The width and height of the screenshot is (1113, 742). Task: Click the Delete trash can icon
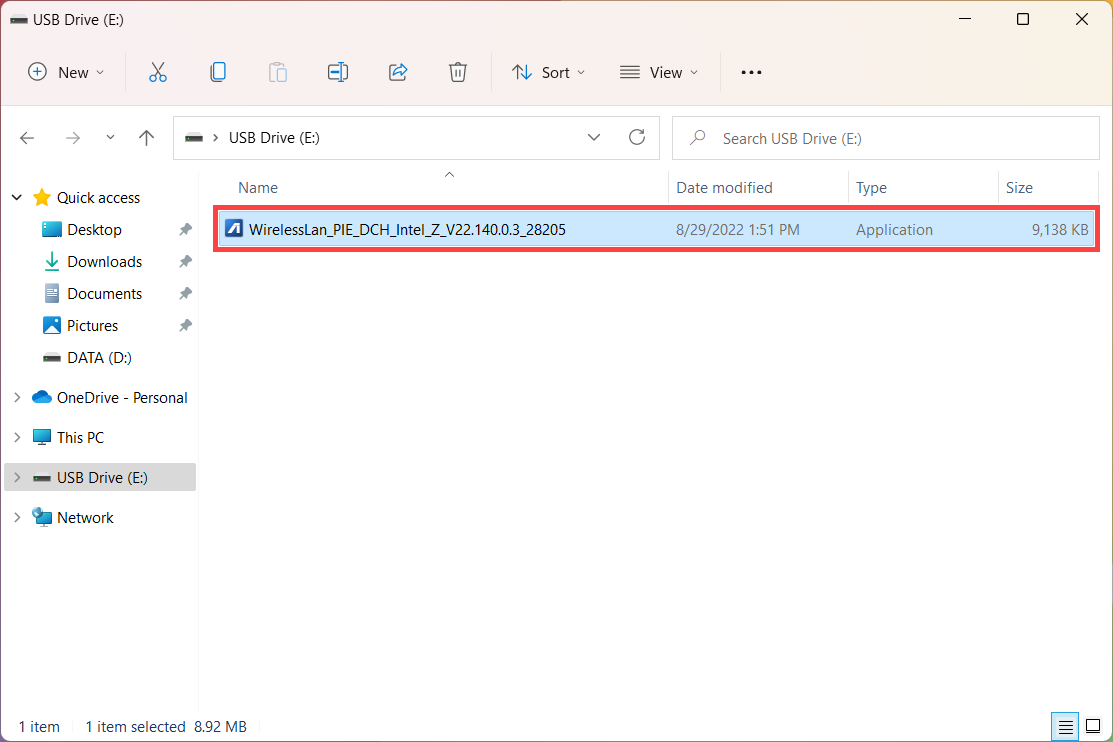[458, 72]
